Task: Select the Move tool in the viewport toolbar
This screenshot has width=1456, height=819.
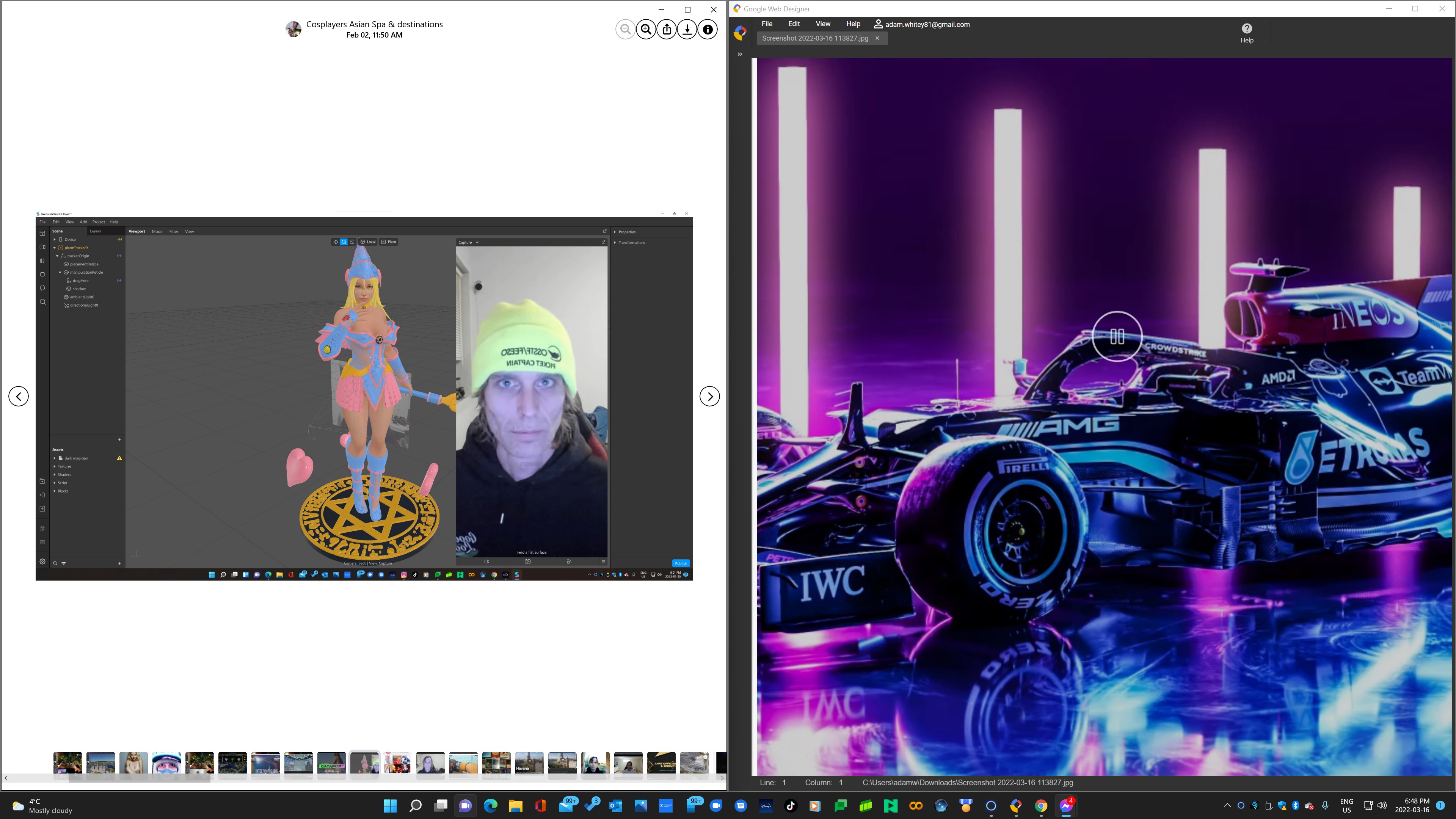Action: (x=336, y=242)
